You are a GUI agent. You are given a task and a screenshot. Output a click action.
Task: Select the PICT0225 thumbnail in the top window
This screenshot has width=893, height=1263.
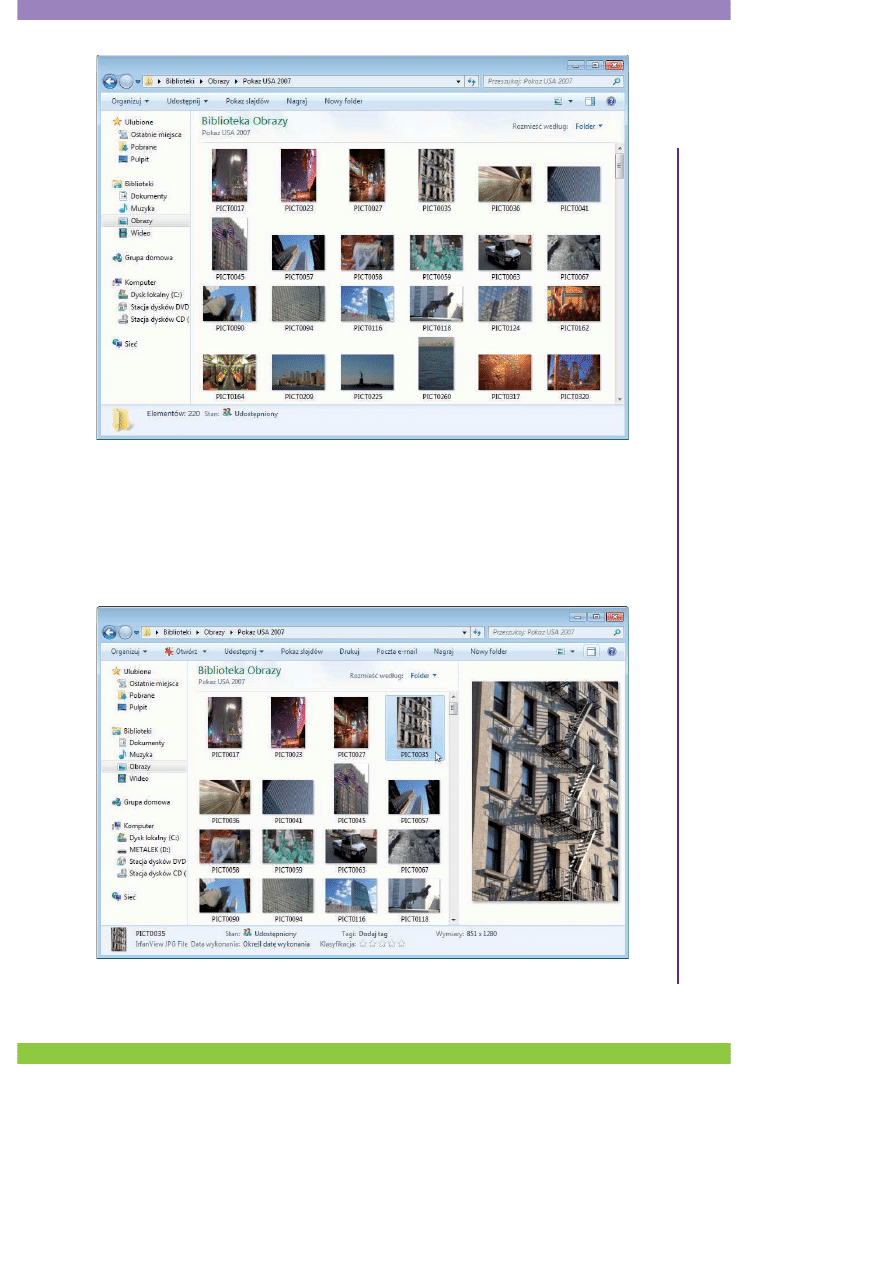point(366,371)
